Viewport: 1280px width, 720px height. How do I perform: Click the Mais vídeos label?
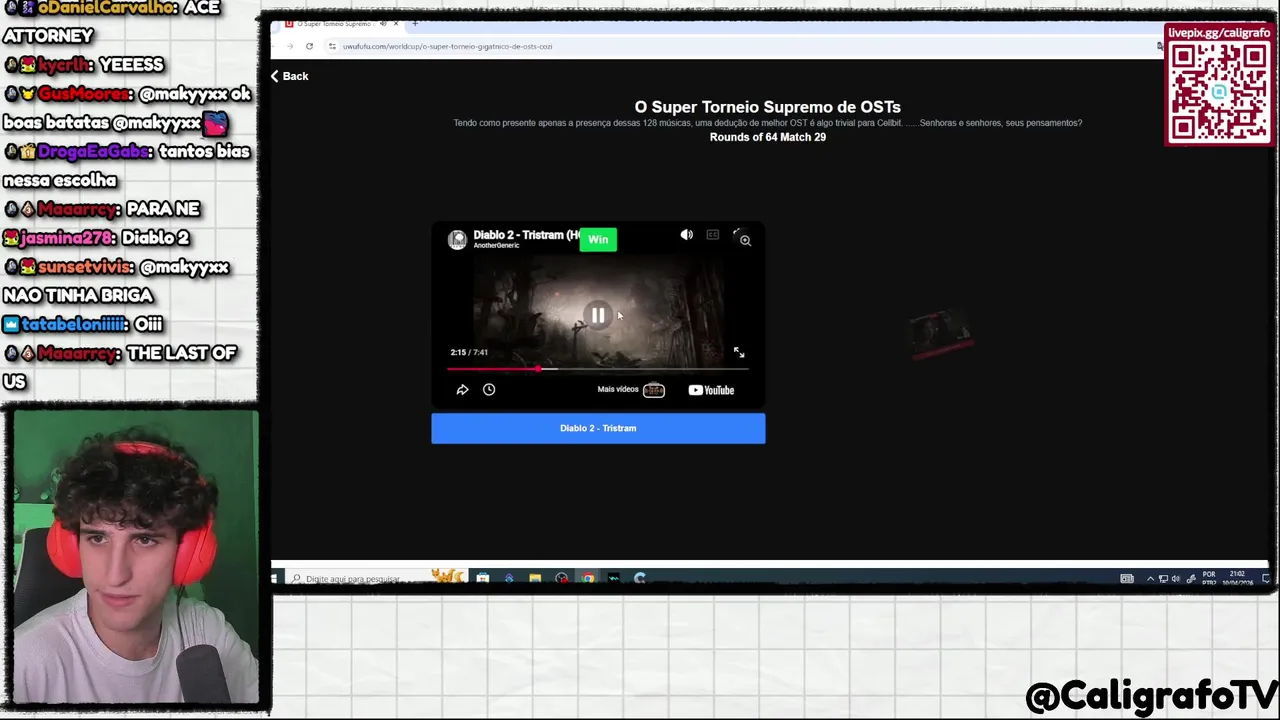pos(617,389)
